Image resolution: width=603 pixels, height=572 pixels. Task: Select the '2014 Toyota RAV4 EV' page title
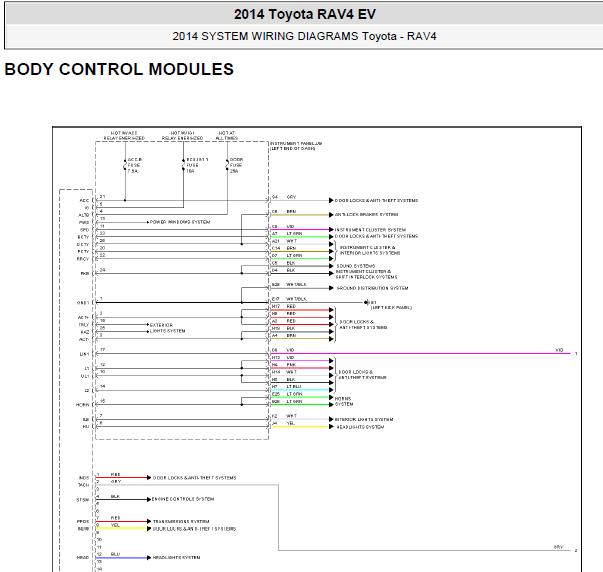pos(305,14)
